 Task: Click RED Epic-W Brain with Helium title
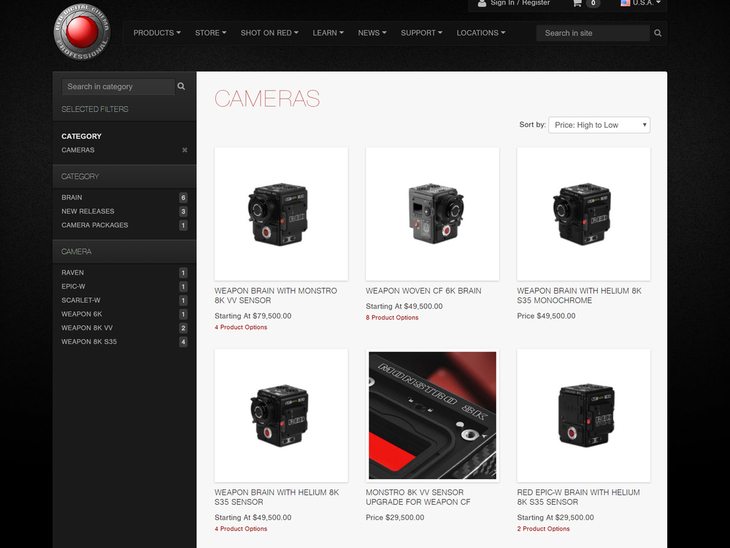point(578,497)
